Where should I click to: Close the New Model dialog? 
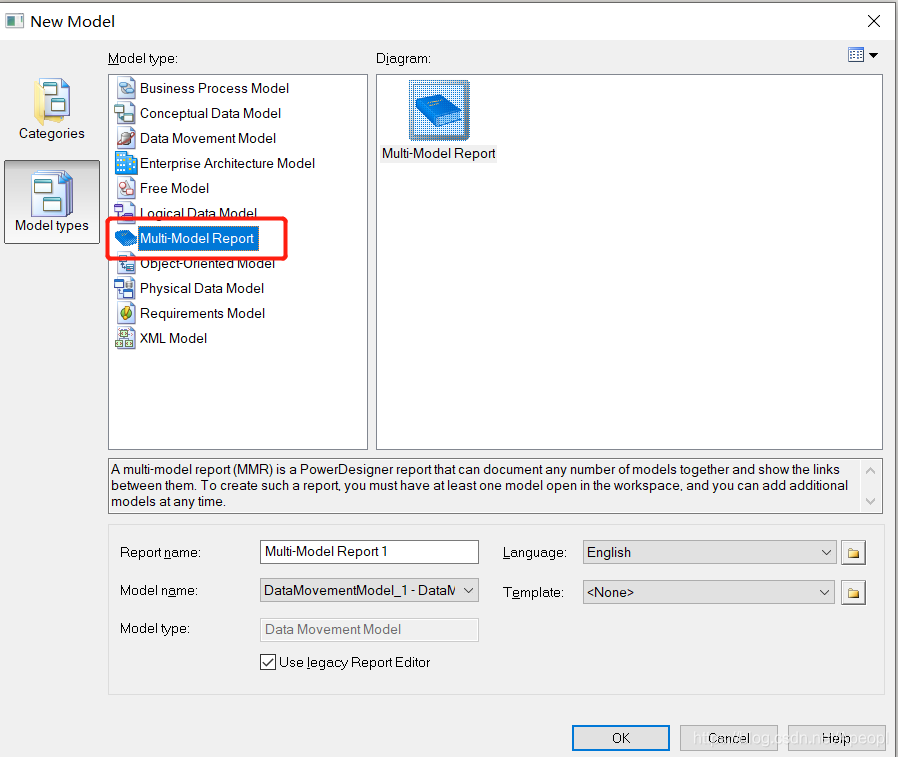tap(874, 21)
